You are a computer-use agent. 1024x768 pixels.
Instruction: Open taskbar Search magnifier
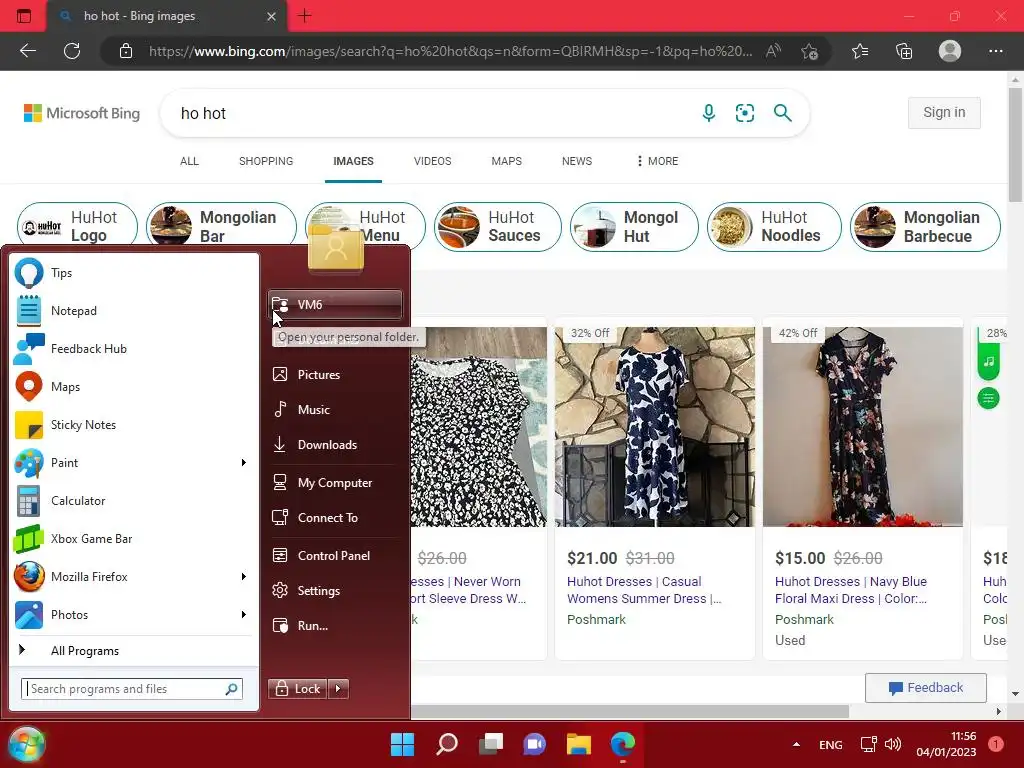pyautogui.click(x=447, y=744)
